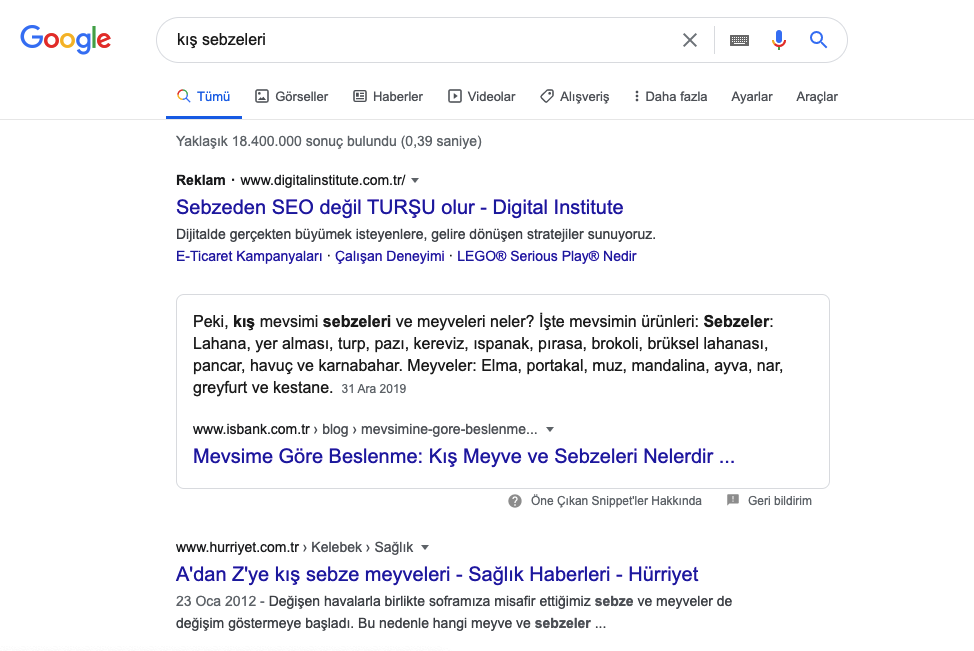Click the Geri bildirim link
Screen dimensions: 974x651
780,501
